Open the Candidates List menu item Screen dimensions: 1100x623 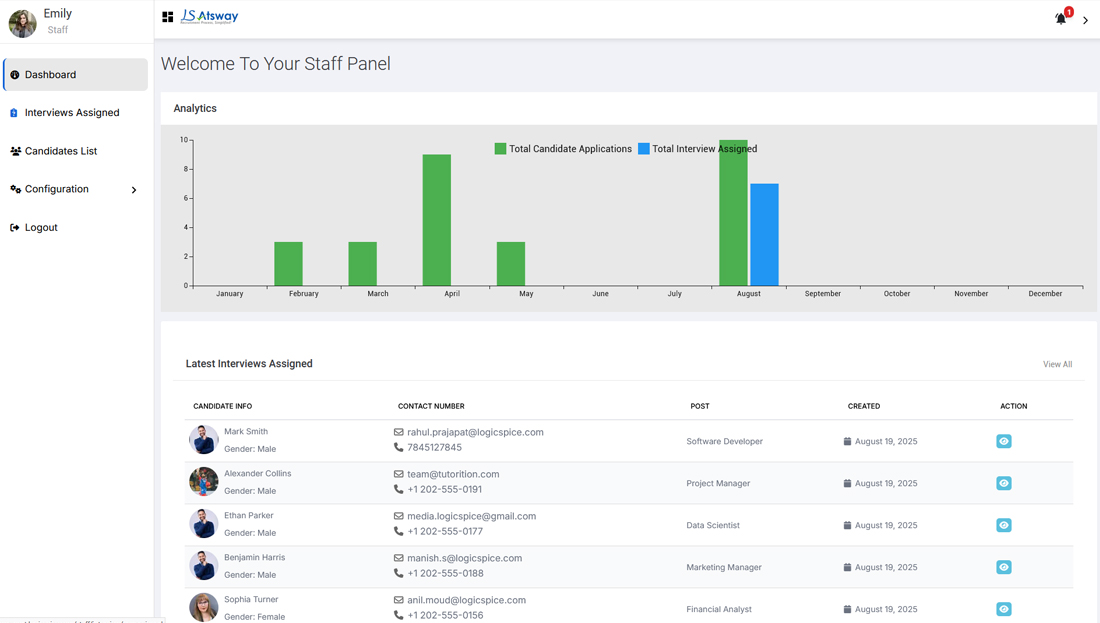(61, 151)
